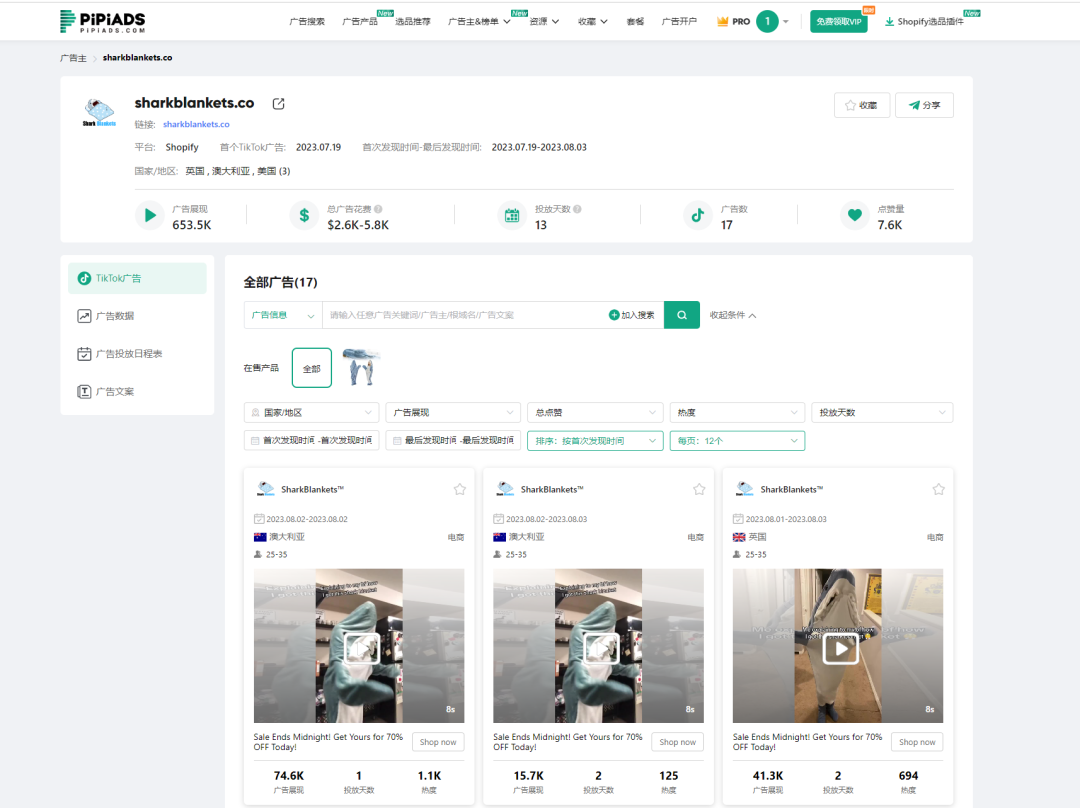1080x808 pixels.
Task: Click the ad keyword search input field
Action: pyautogui.click(x=464, y=315)
